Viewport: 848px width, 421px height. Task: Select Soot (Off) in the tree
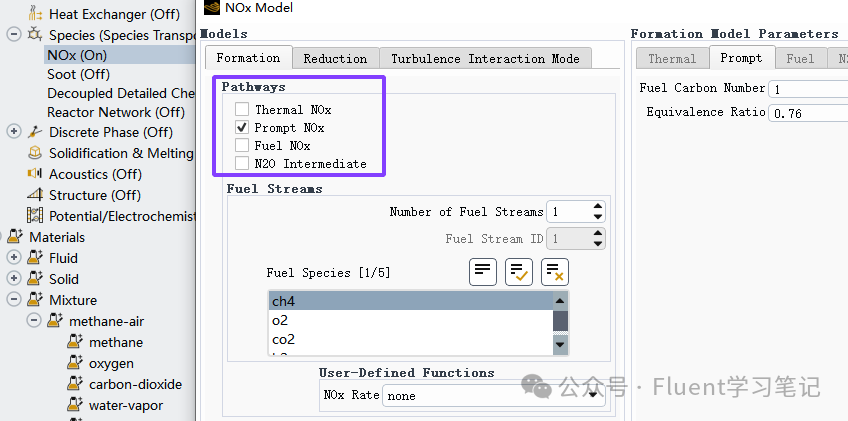78,74
